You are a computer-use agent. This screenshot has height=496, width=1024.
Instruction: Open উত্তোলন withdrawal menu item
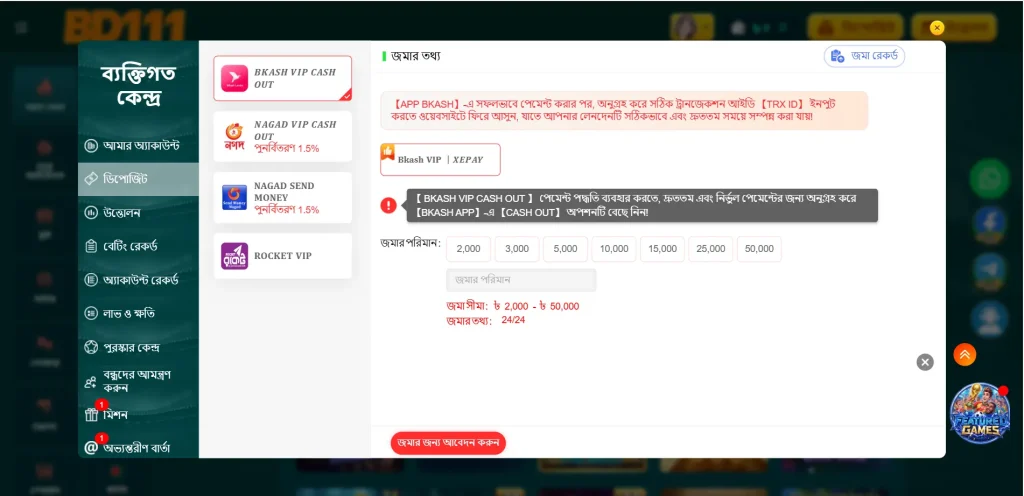pyautogui.click(x=138, y=213)
